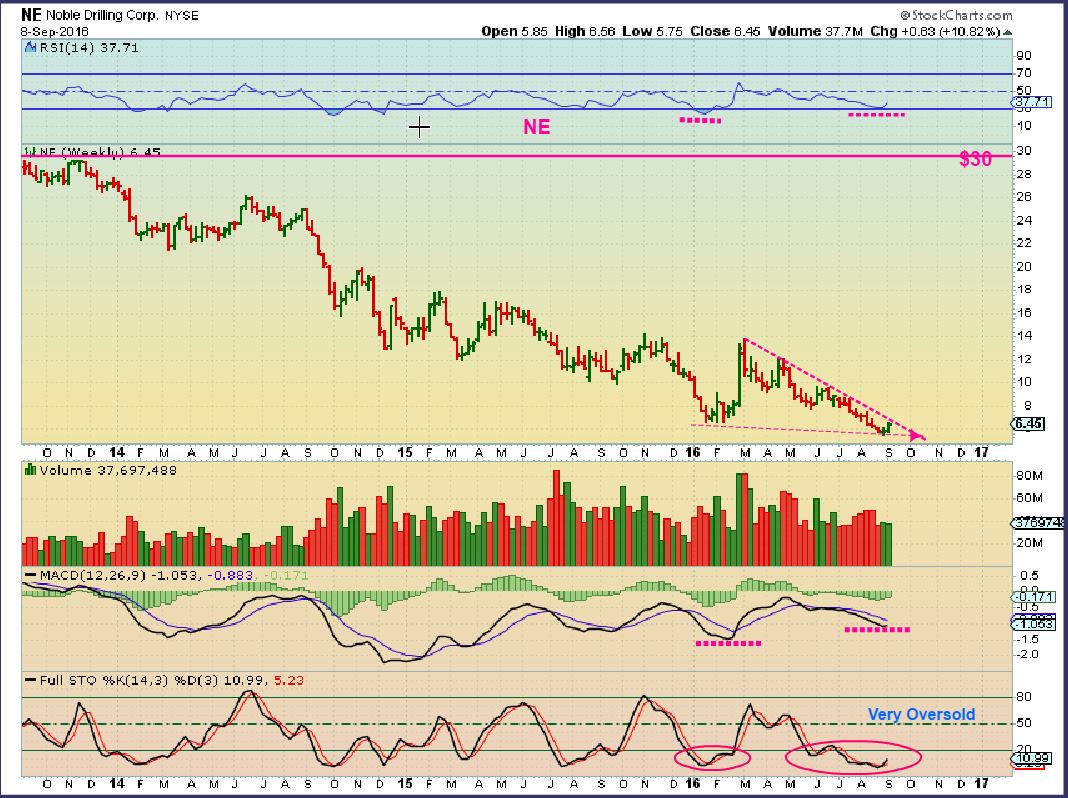Click the Volume 37.7M header value
This screenshot has width=1068, height=798.
click(x=816, y=31)
